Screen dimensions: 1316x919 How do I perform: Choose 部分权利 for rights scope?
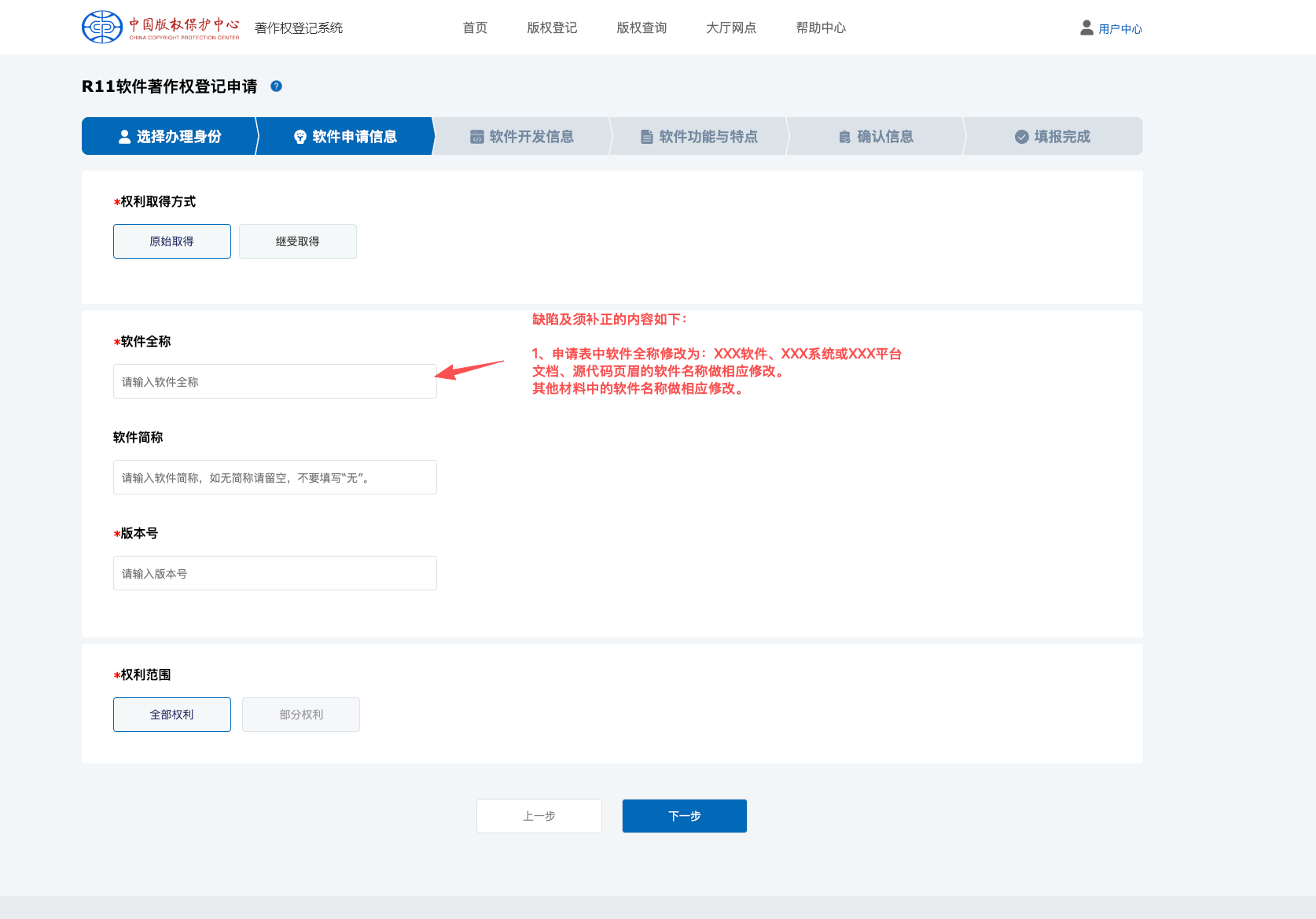(300, 715)
